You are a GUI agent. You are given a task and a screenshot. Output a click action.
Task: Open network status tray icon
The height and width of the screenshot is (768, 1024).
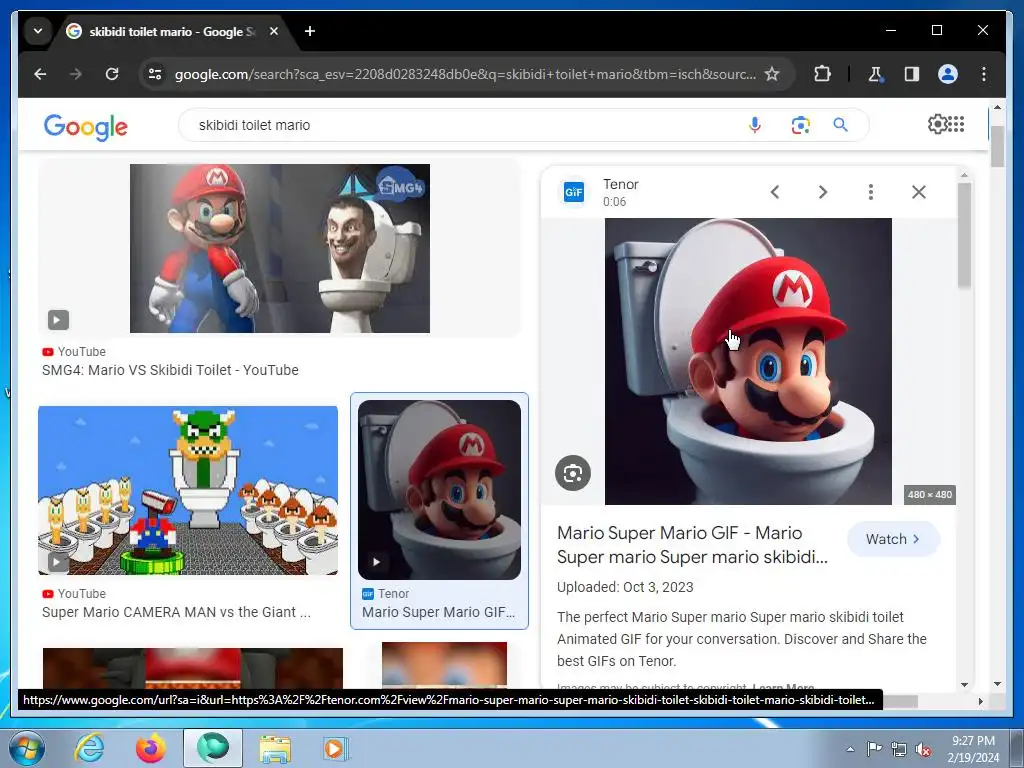pyautogui.click(x=899, y=749)
